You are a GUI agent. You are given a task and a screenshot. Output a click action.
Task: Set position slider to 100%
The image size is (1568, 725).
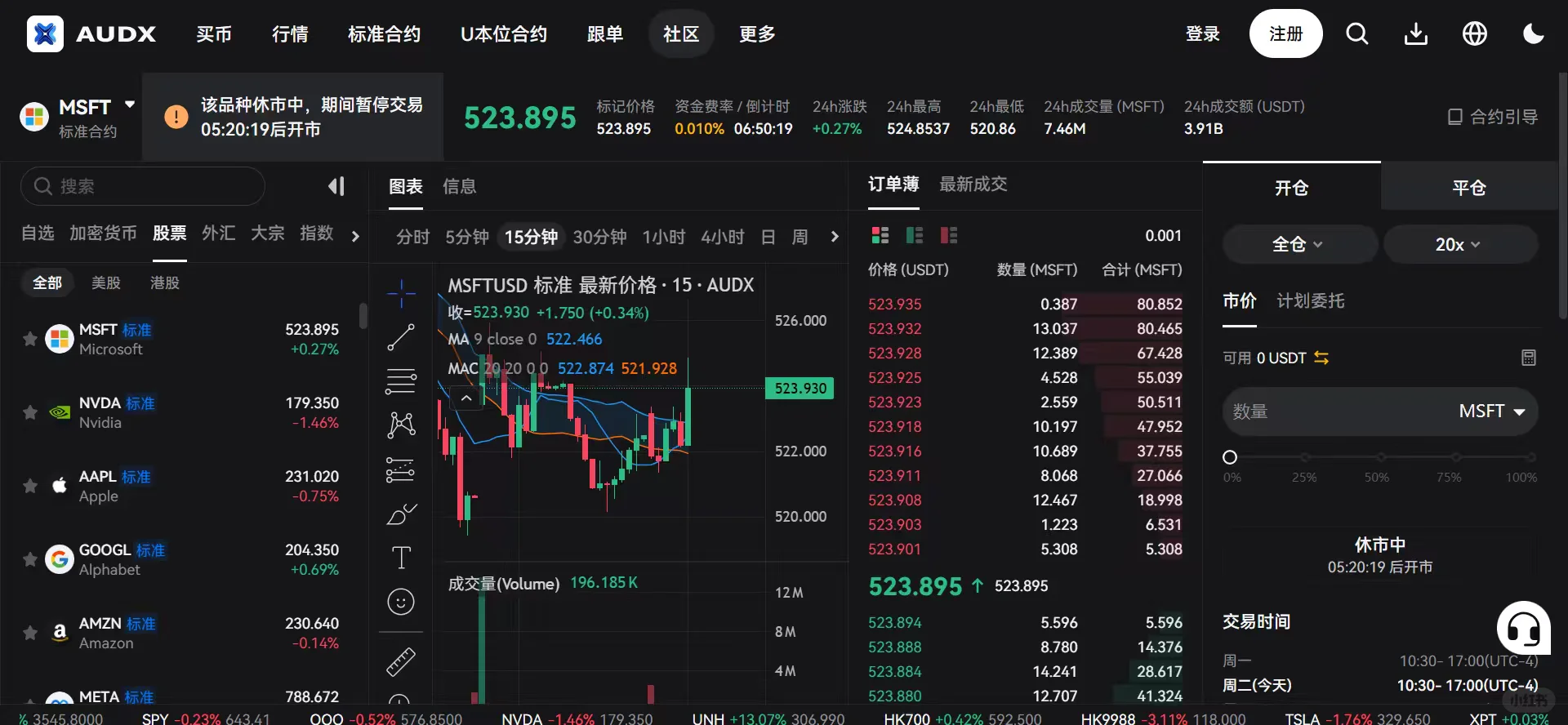click(1530, 457)
